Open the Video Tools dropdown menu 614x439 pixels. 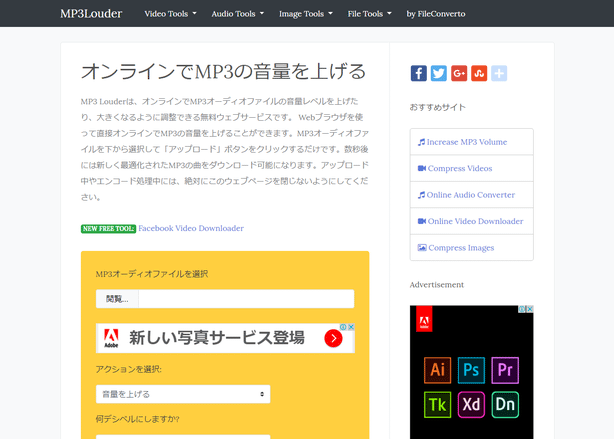170,14
